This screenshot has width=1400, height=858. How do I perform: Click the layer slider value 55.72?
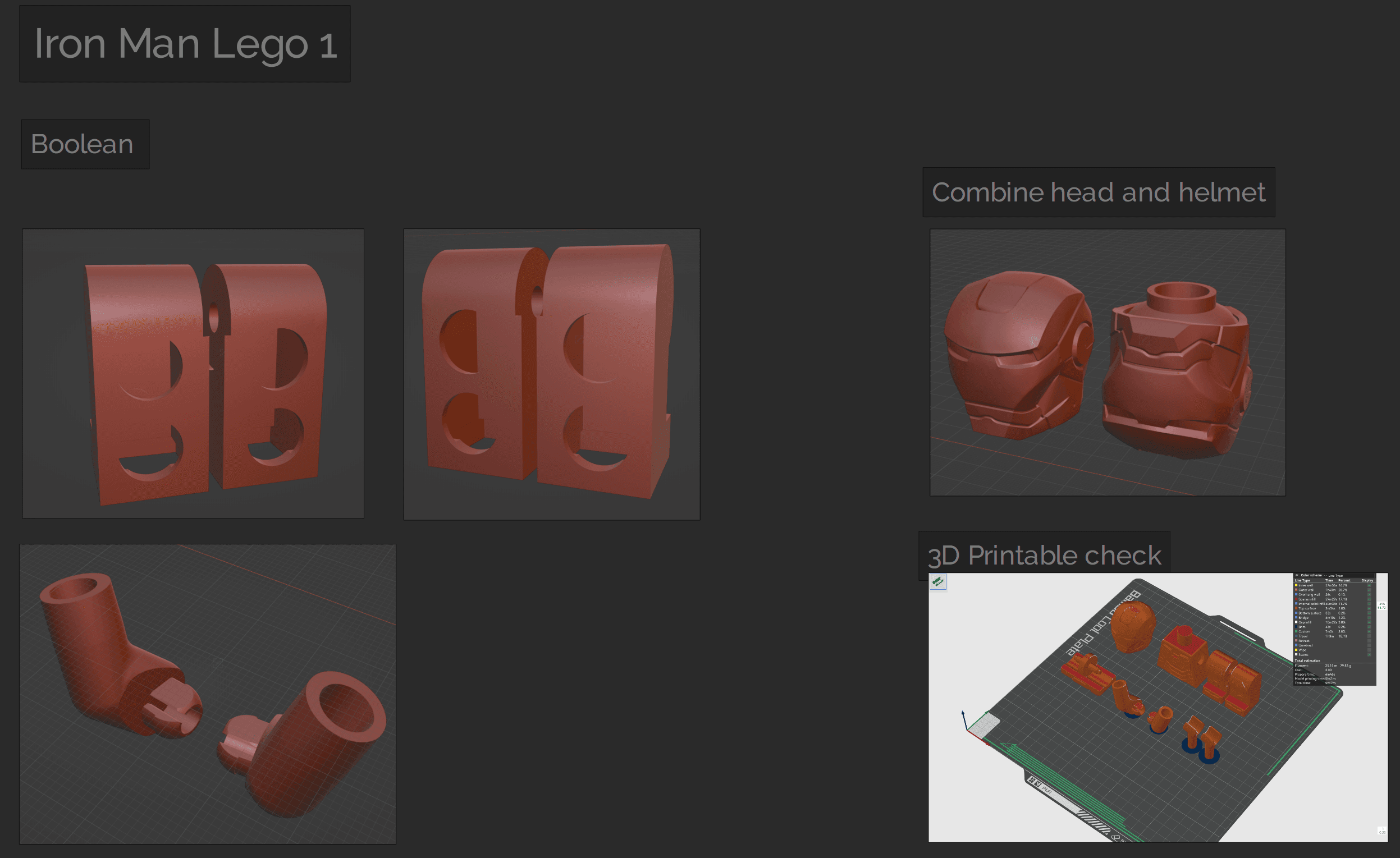coord(1382,608)
